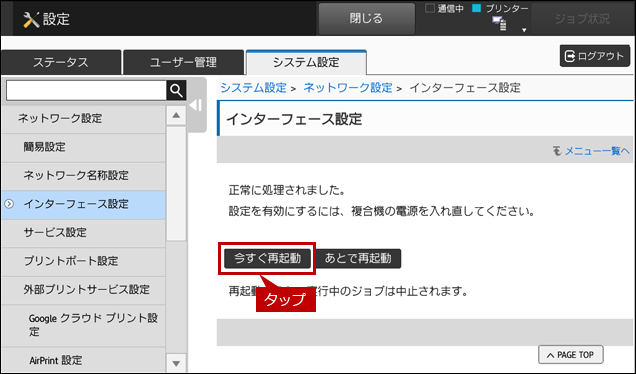Screen dimensions: 636x374
Task: Click the sidebar search input field
Action: click(86, 90)
